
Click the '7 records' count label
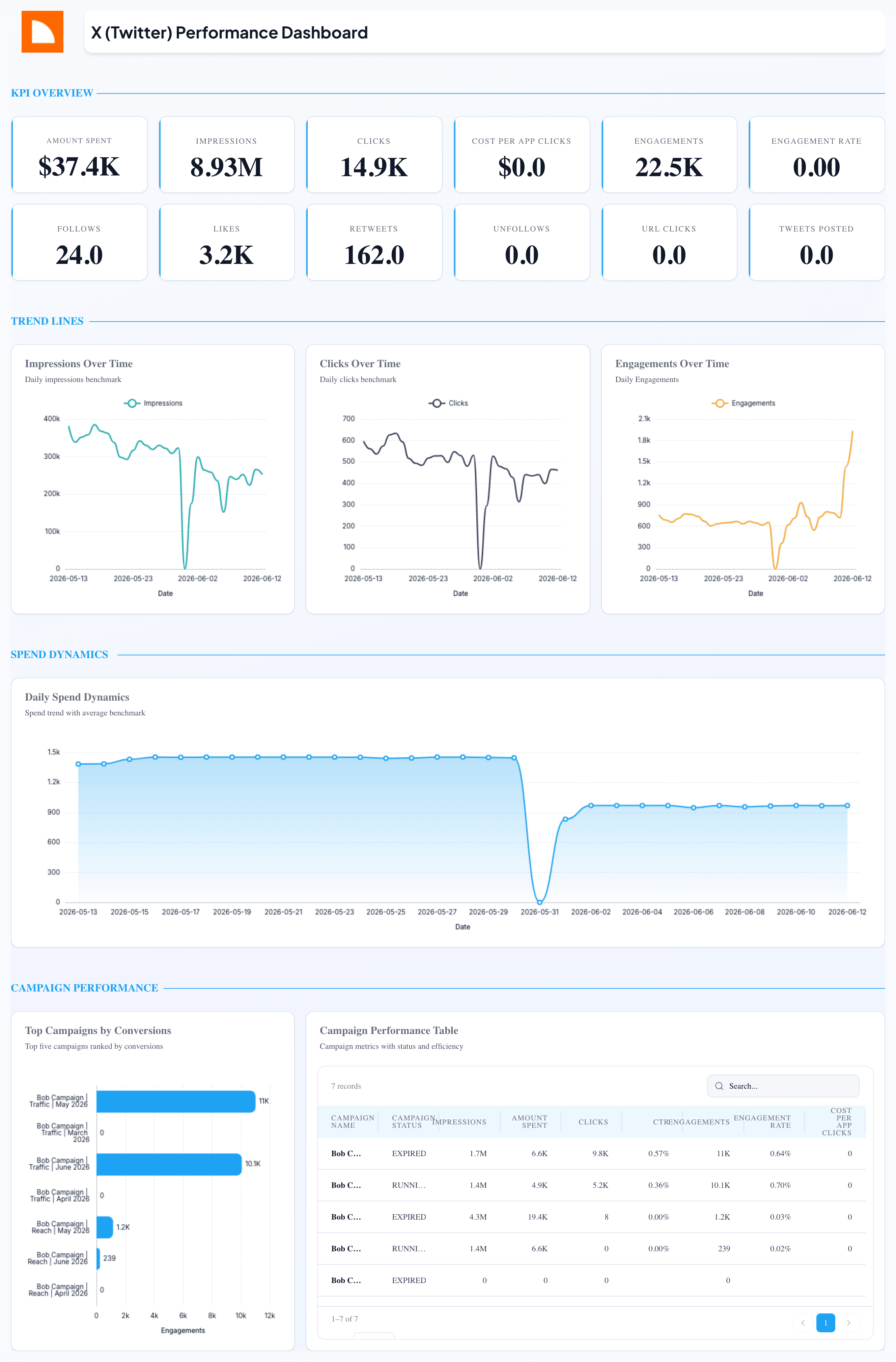point(345,1086)
